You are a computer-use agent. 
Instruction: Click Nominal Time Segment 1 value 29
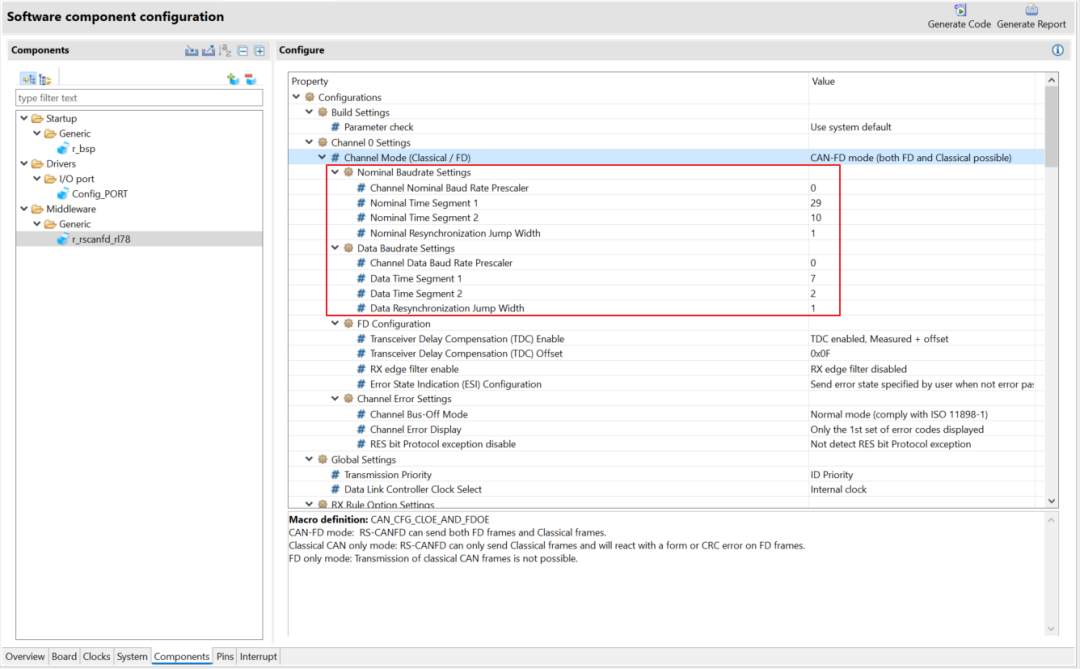[816, 203]
